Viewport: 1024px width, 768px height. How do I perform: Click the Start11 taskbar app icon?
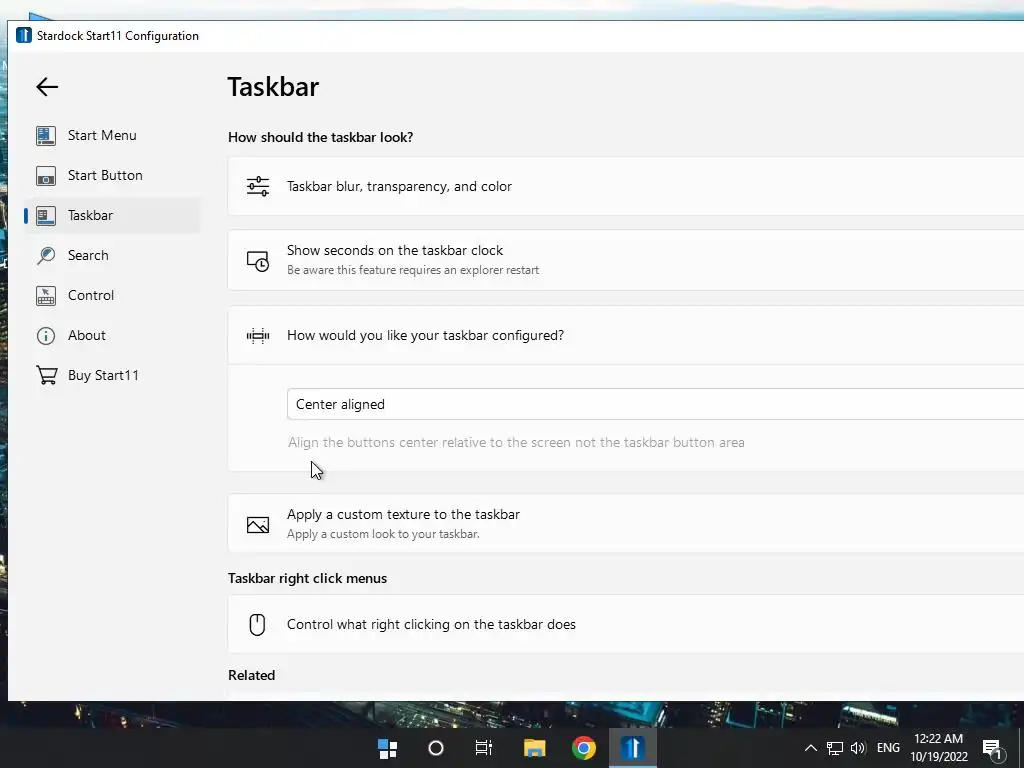click(x=633, y=748)
